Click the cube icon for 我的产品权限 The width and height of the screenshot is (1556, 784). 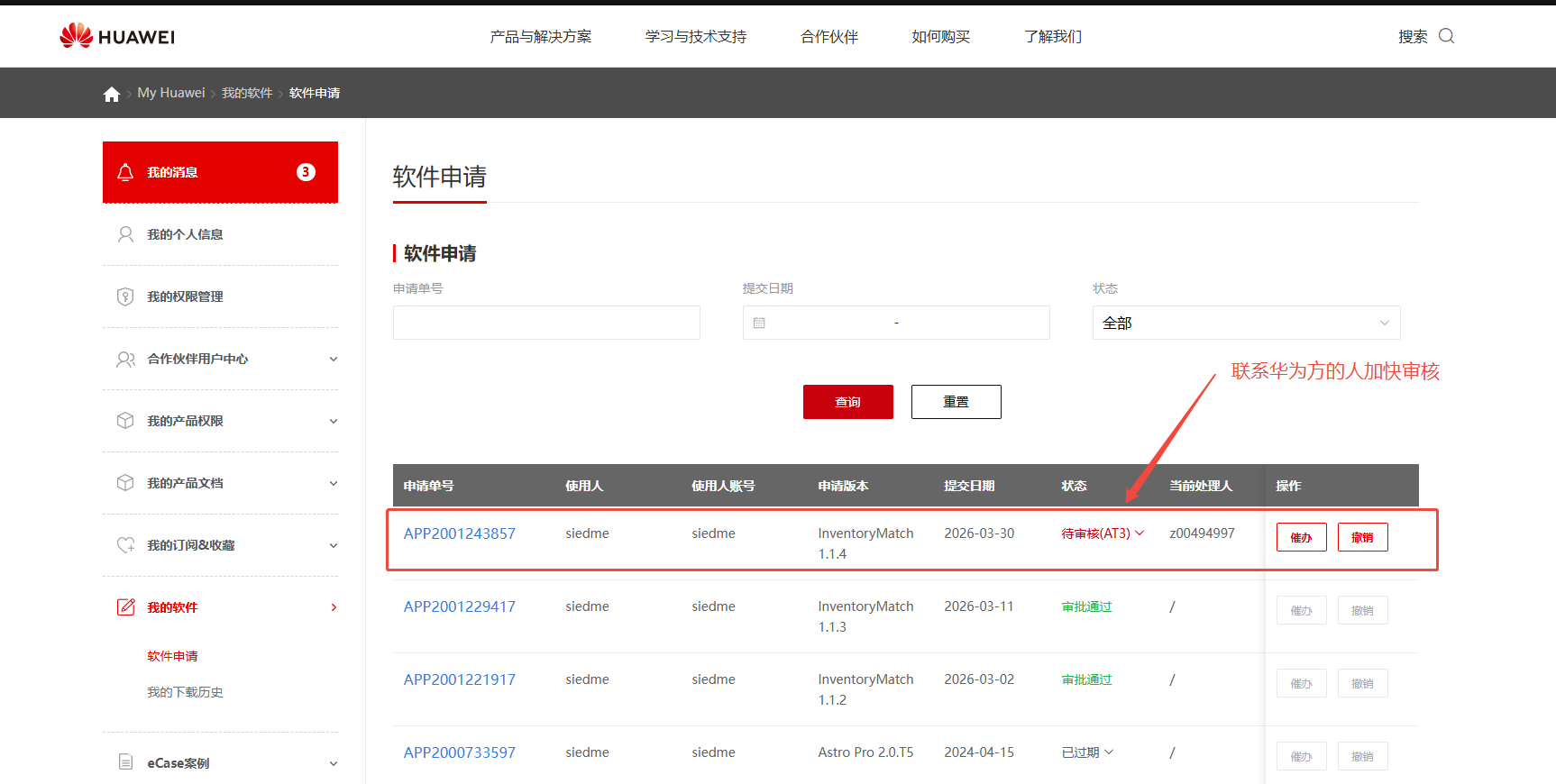[125, 421]
